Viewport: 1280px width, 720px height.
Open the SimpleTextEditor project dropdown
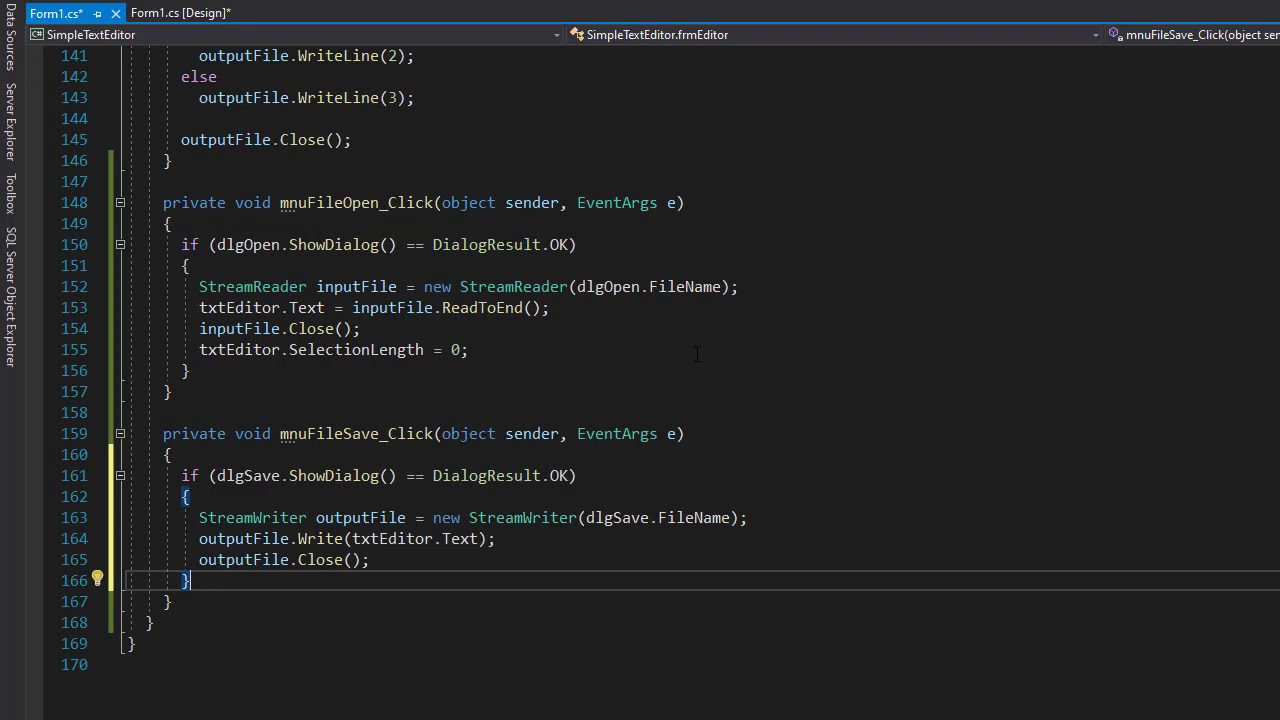557,35
